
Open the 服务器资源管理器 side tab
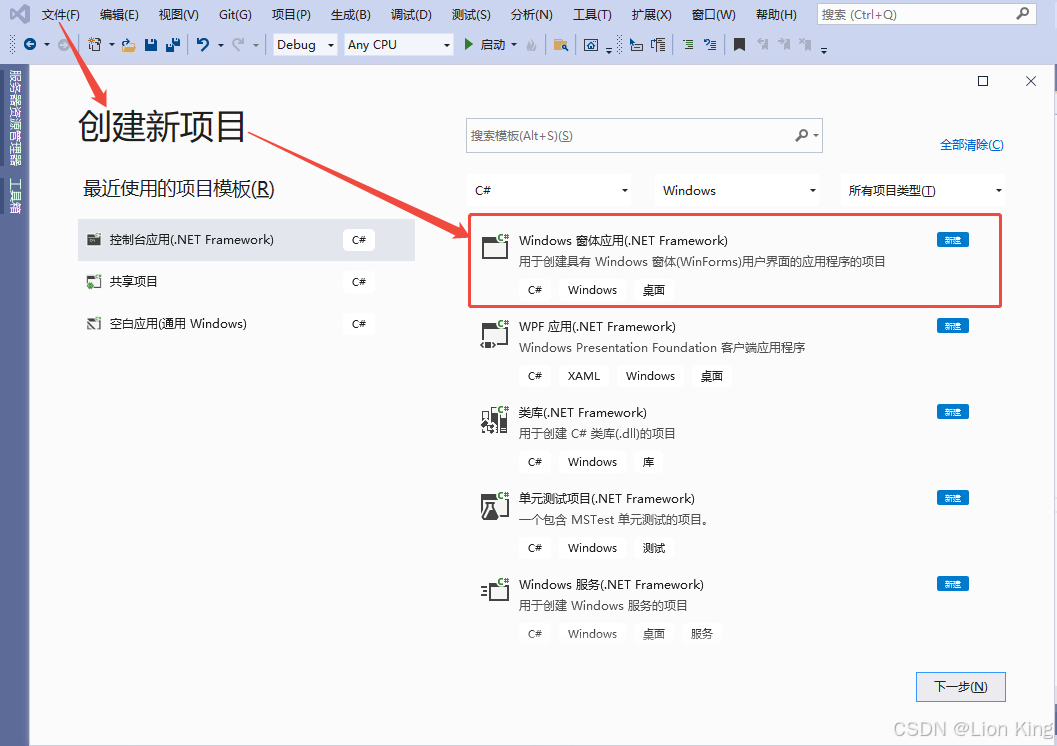(x=15, y=117)
